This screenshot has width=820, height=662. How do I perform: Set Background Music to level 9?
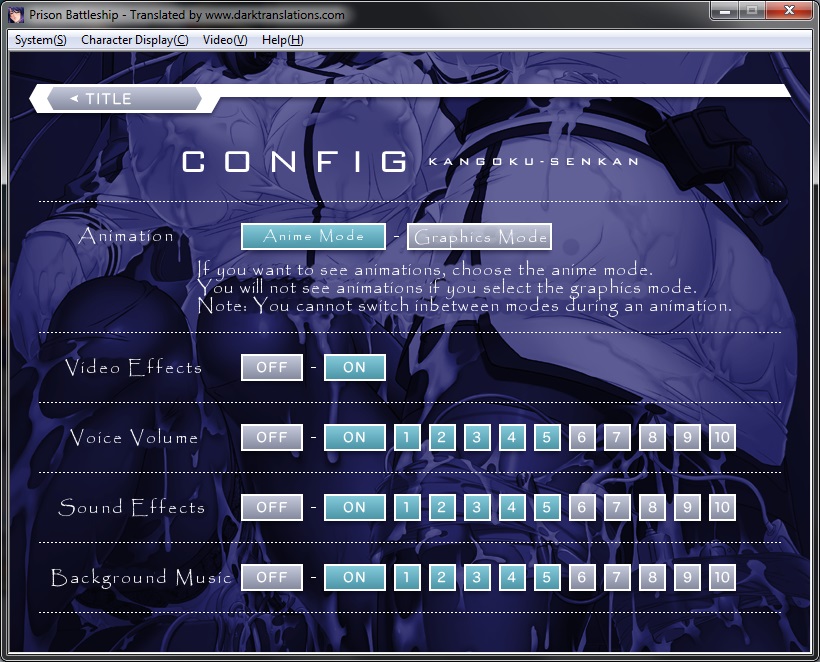(x=687, y=577)
